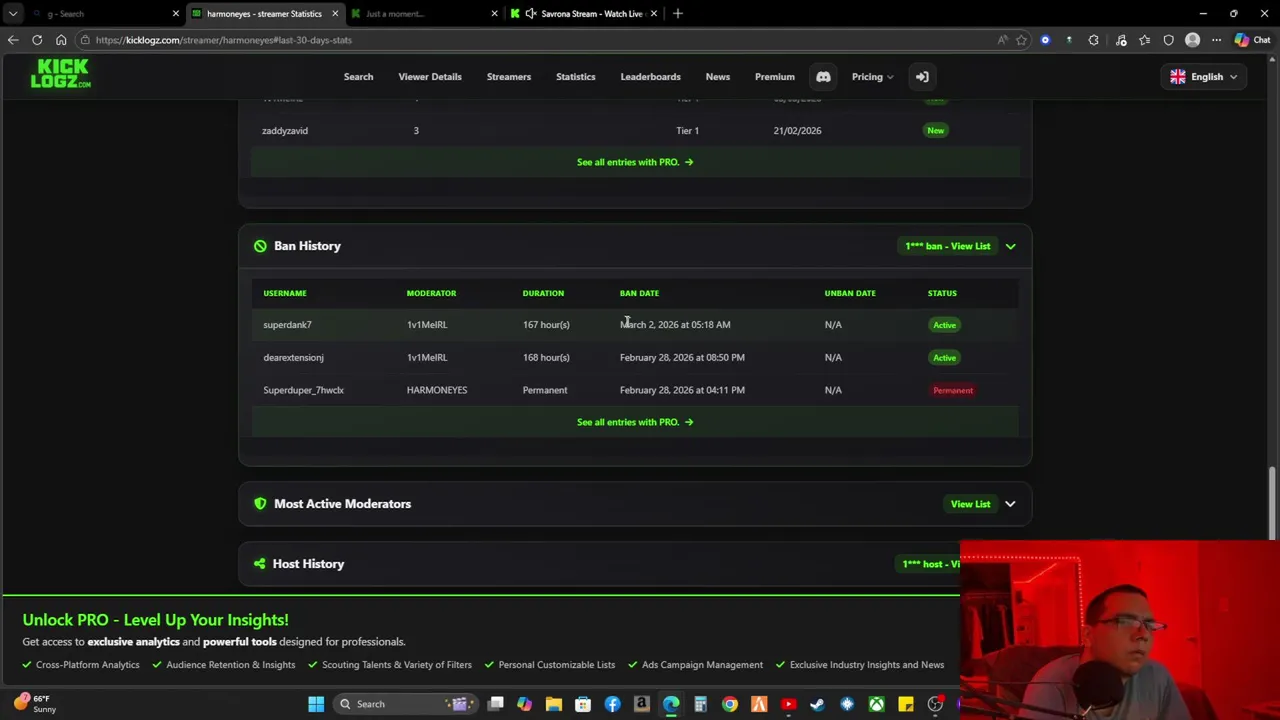The image size is (1280, 720).
Task: Add page to favorites star icon
Action: click(x=1021, y=40)
